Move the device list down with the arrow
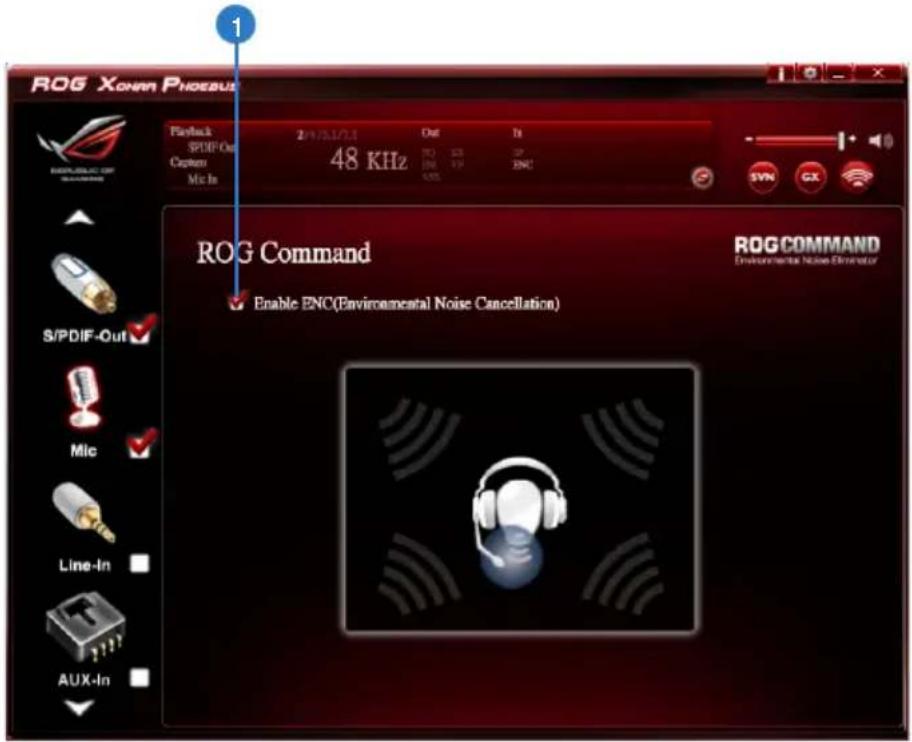The width and height of the screenshot is (912, 742). tap(80, 708)
